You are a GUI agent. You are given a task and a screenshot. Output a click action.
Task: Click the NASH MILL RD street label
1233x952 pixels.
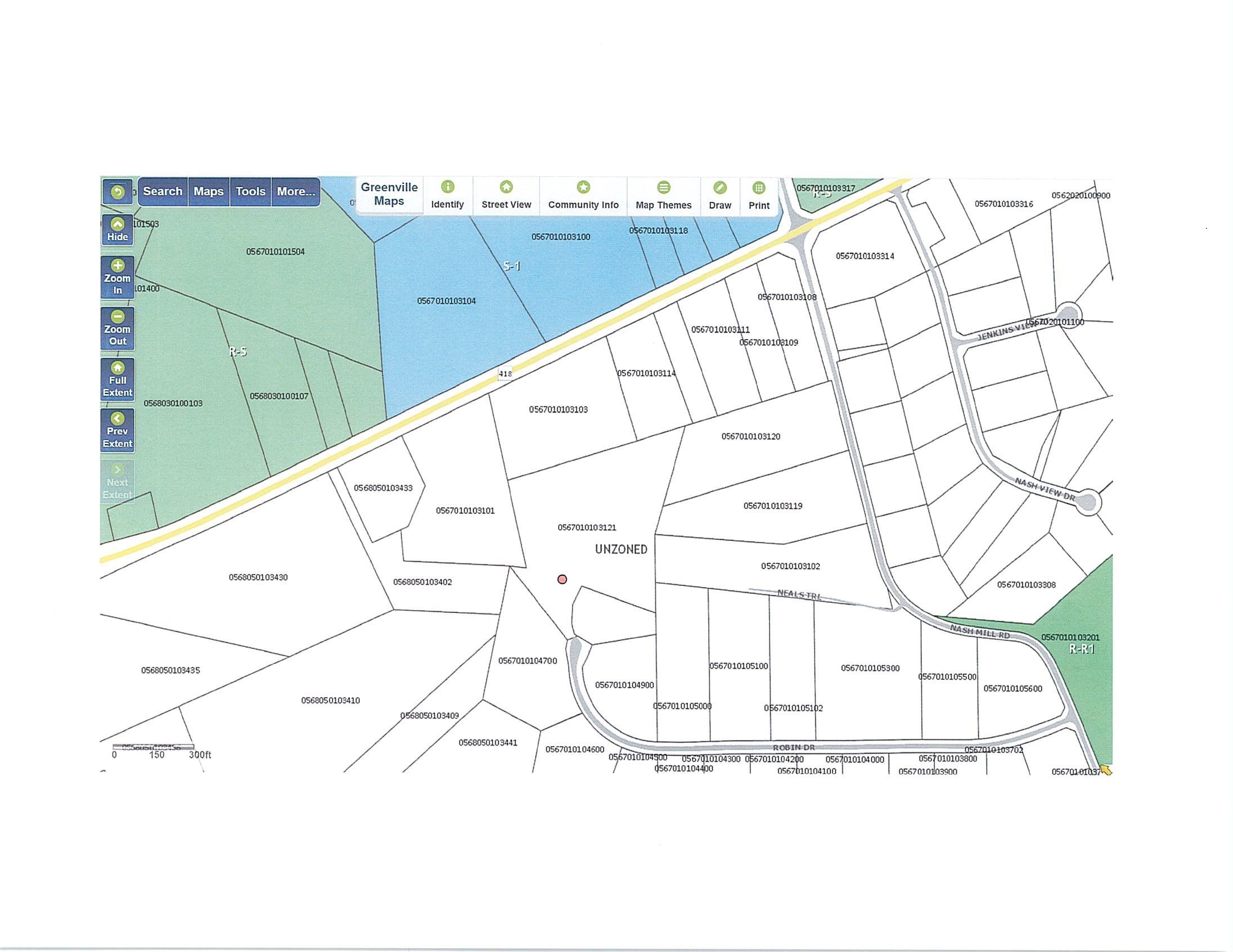980,631
